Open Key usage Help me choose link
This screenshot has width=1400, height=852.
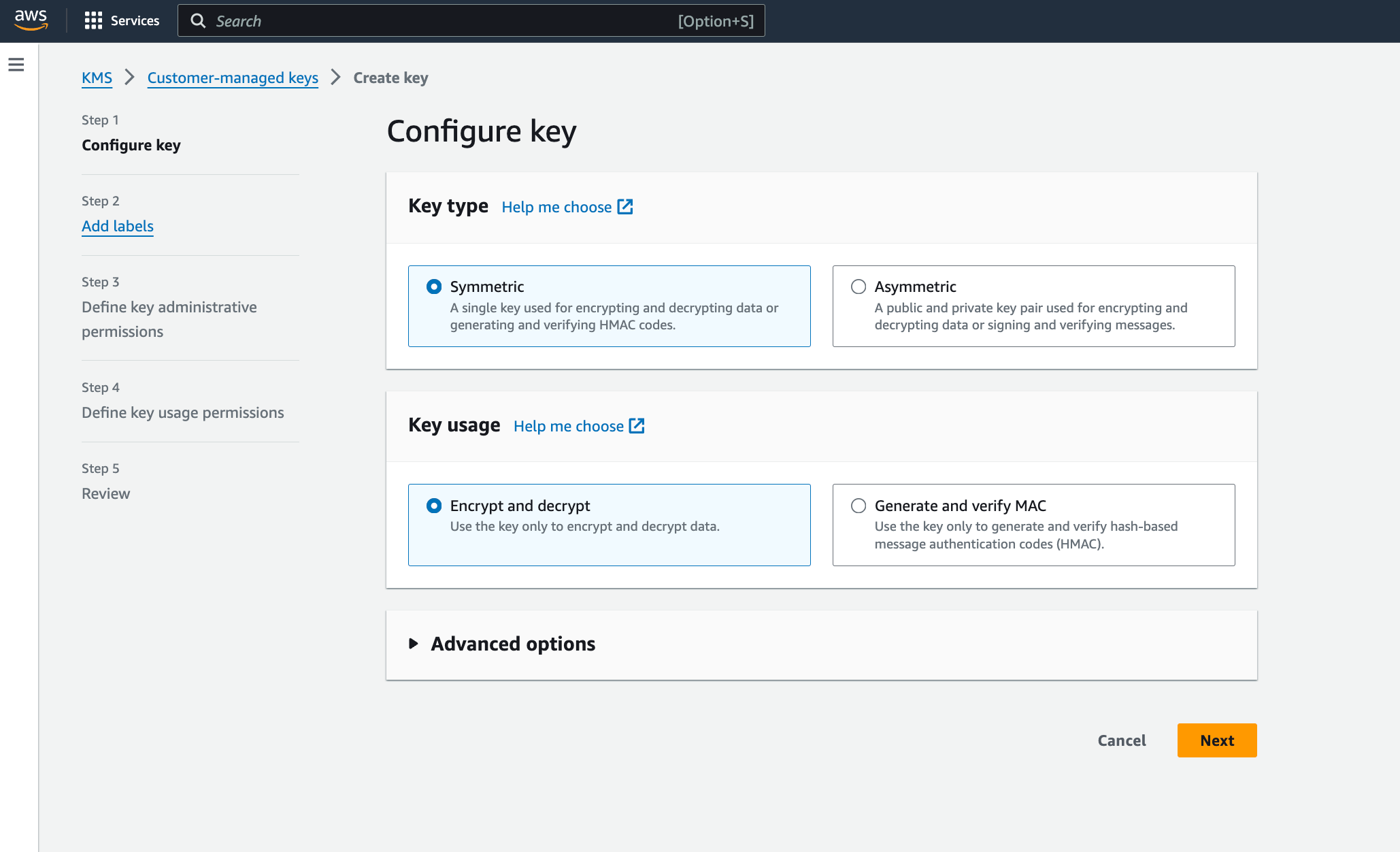pos(568,426)
